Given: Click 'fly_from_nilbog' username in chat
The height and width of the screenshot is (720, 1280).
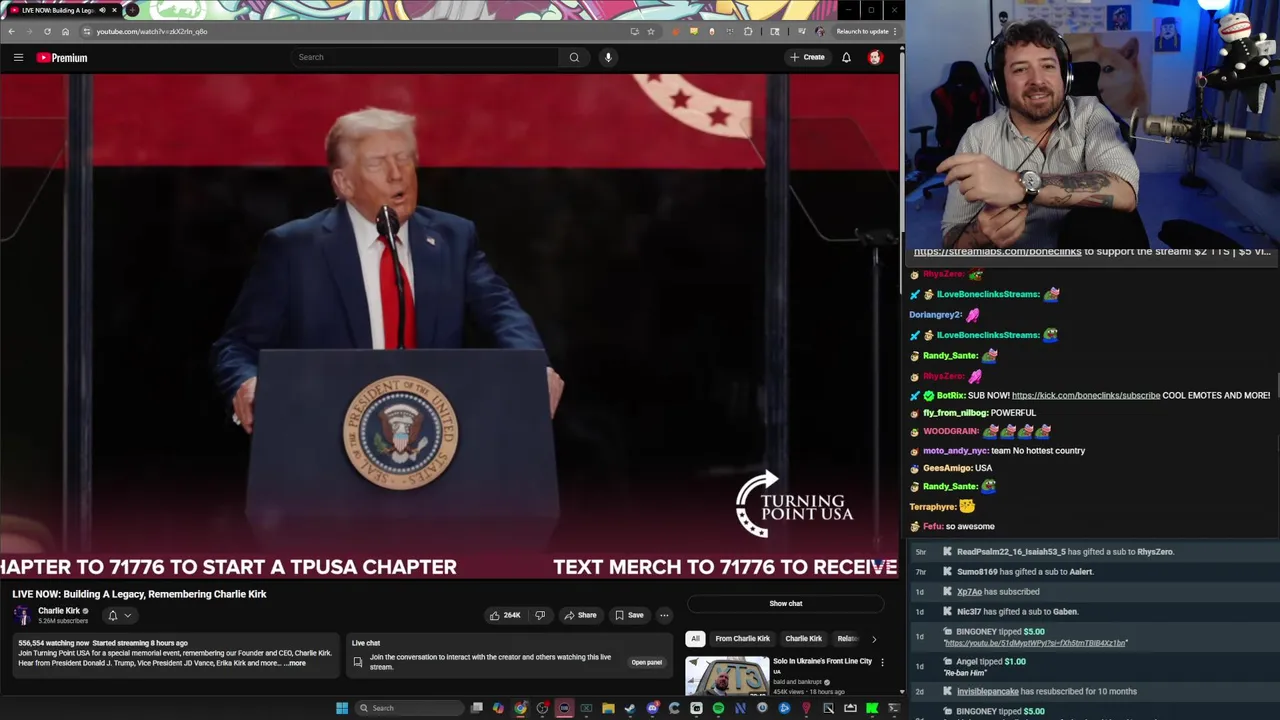Looking at the screenshot, I should click(955, 413).
